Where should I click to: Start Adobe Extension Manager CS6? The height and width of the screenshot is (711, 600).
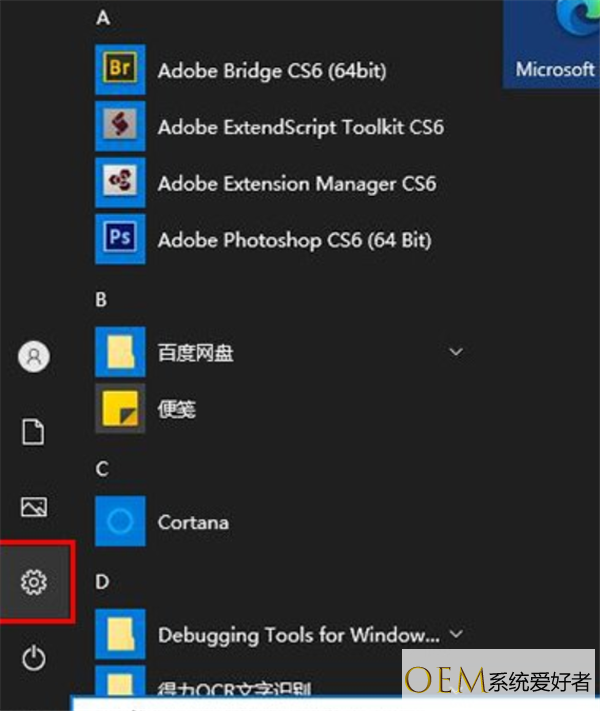[x=296, y=184]
